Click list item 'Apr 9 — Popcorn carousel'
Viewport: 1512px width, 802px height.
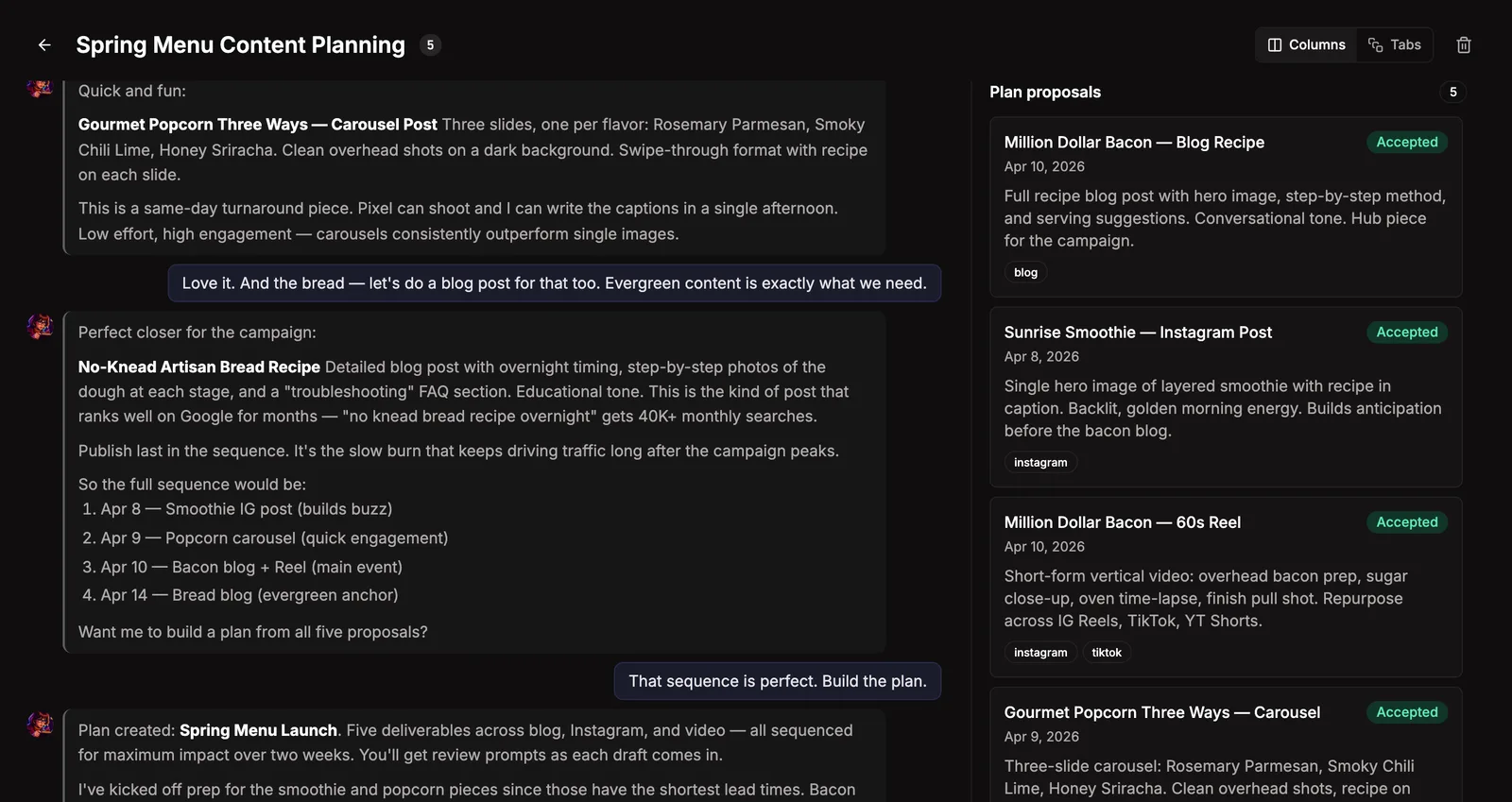[x=274, y=538]
